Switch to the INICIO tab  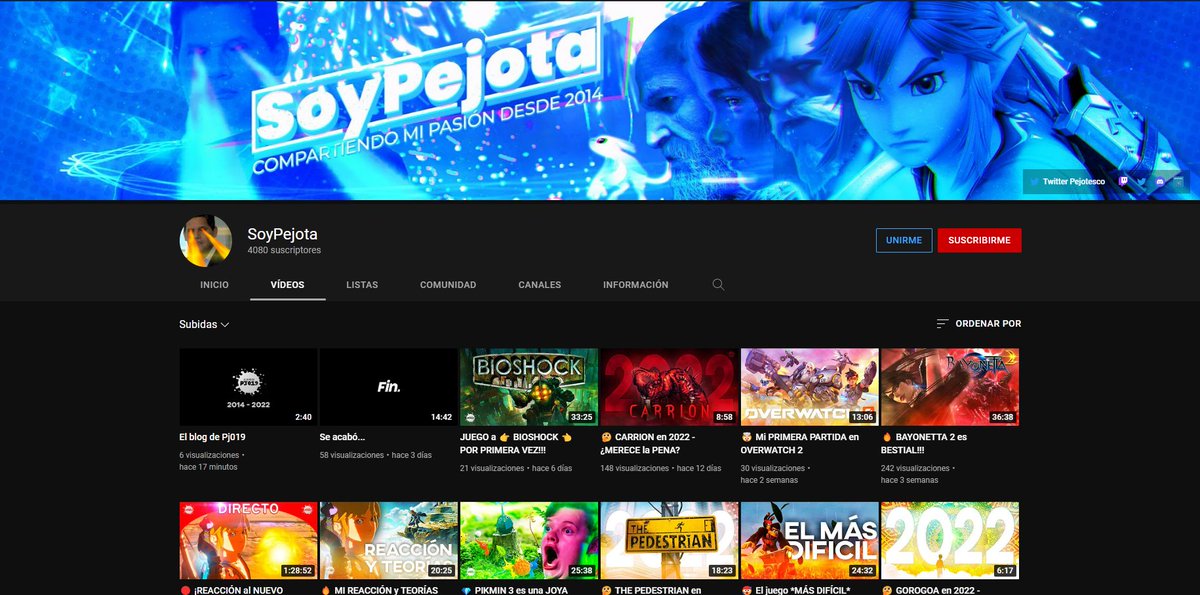click(214, 285)
